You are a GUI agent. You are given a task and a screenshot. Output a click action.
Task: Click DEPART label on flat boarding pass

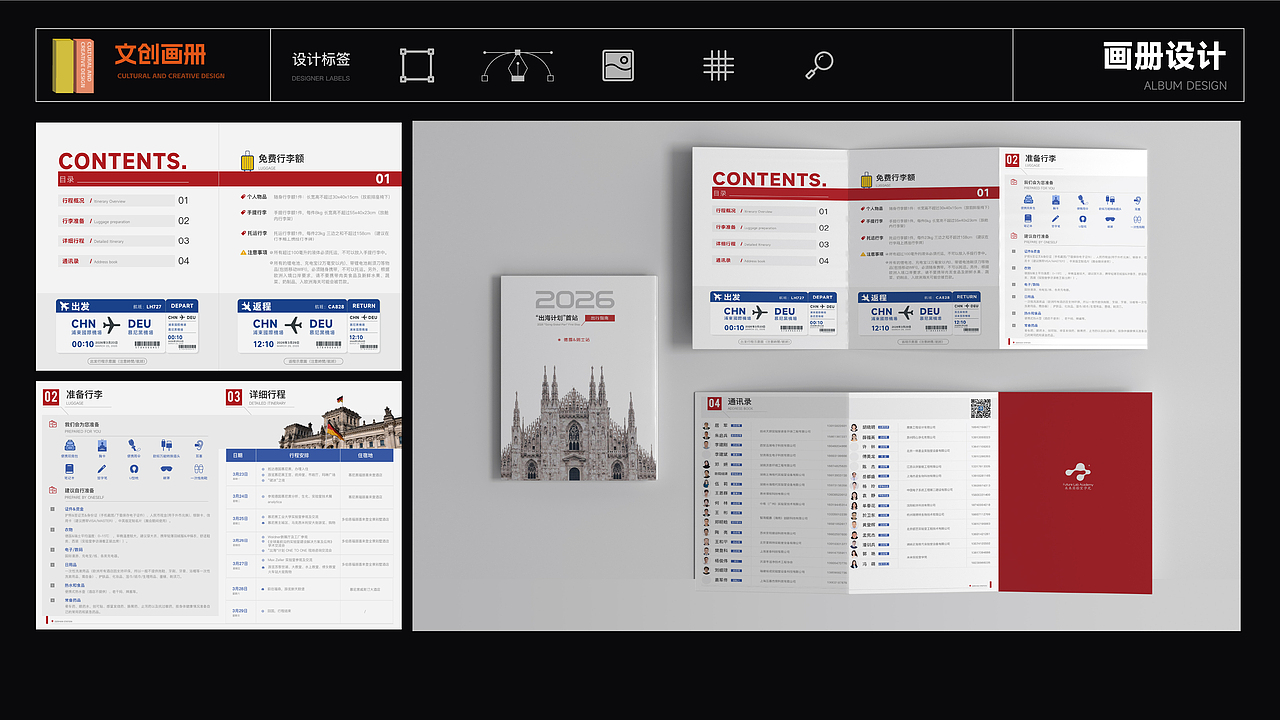(182, 306)
